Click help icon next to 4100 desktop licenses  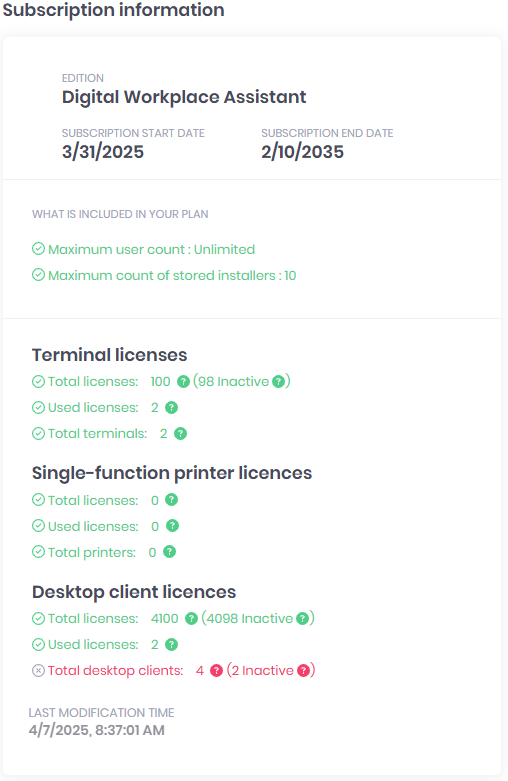[x=191, y=618]
